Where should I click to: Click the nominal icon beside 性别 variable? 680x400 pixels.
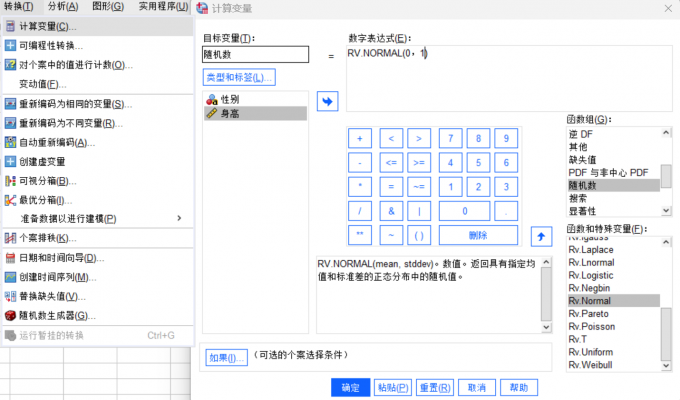pyautogui.click(x=212, y=99)
